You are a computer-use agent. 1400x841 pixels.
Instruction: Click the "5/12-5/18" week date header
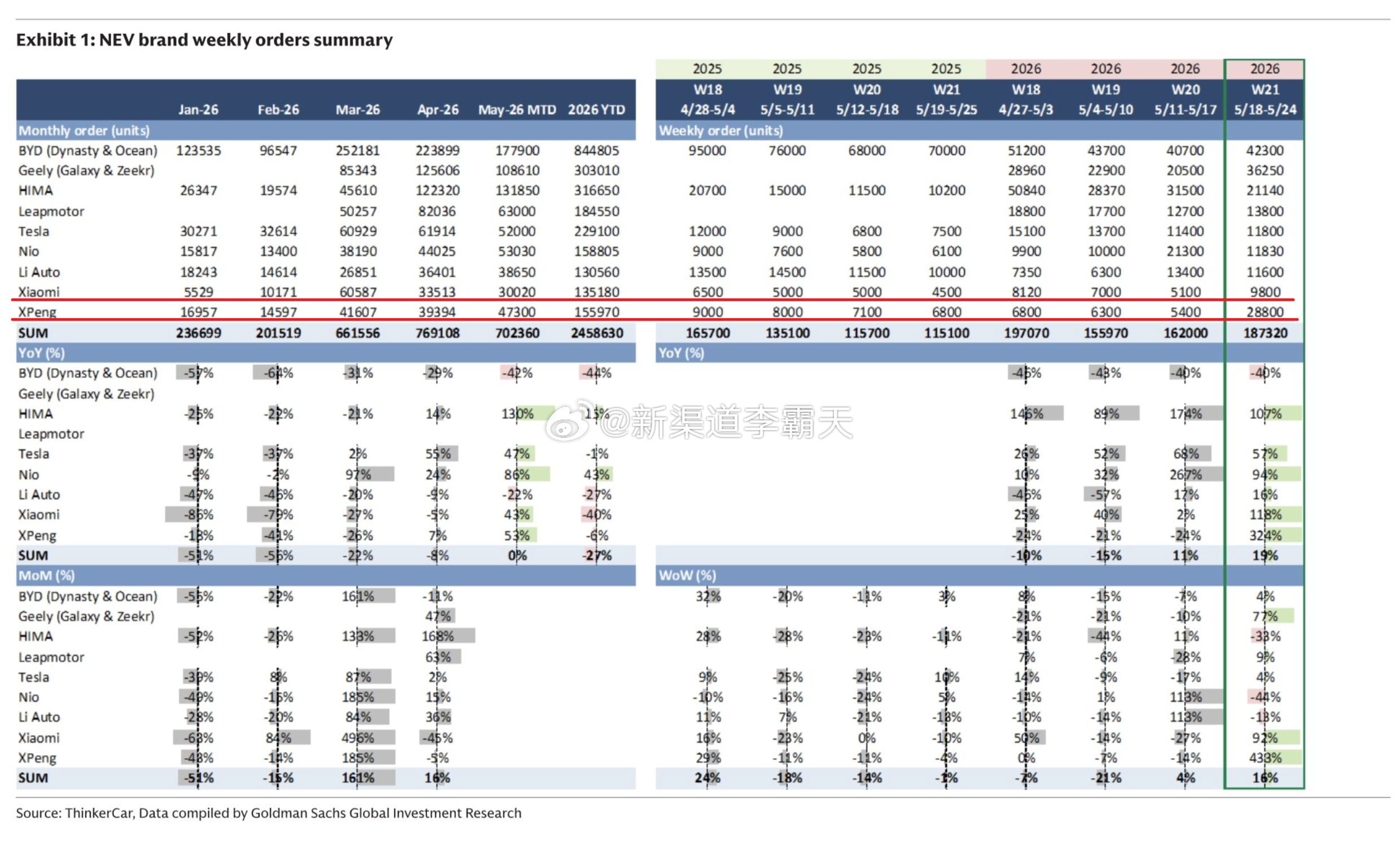(867, 109)
